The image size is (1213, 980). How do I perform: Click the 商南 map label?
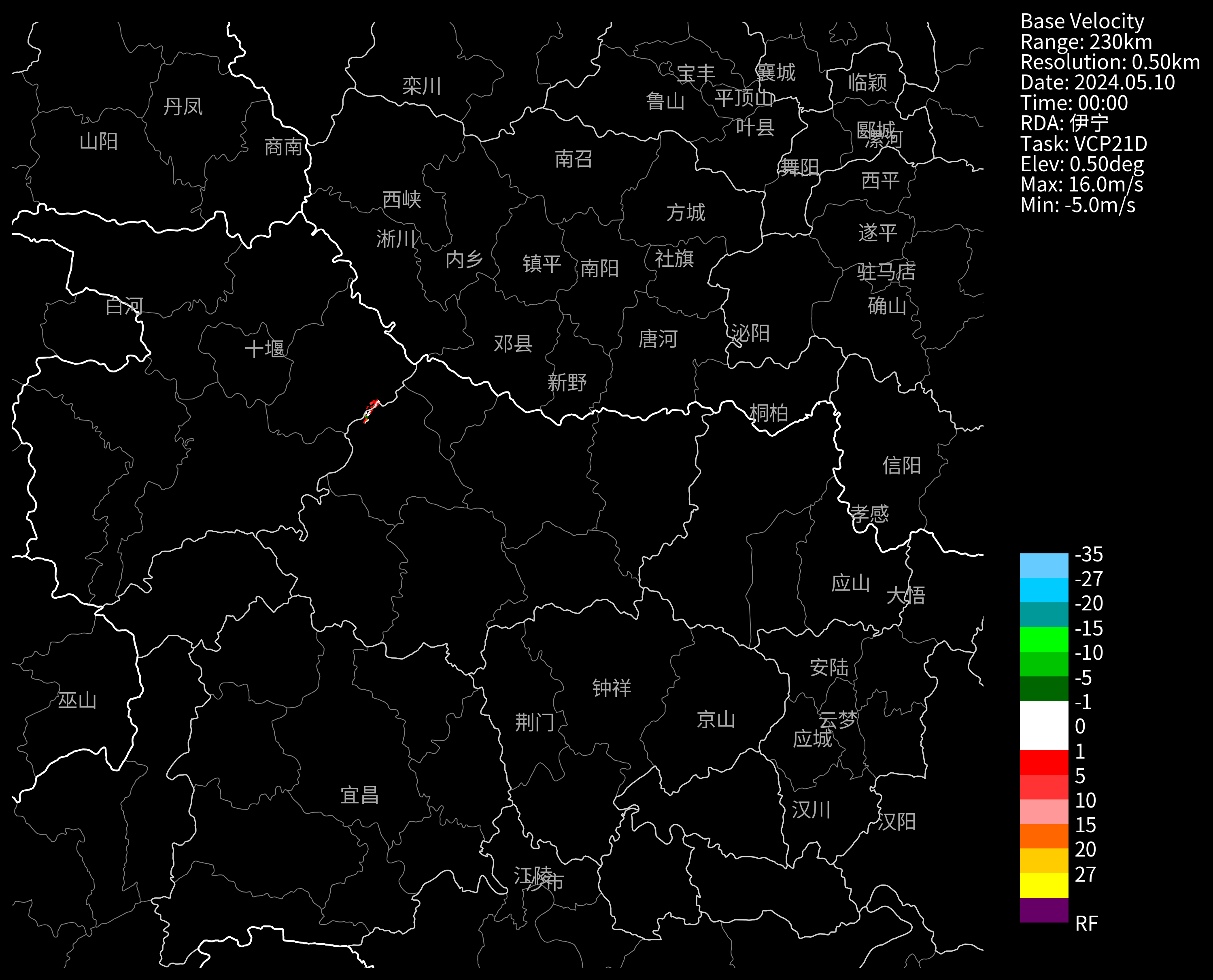click(x=283, y=147)
